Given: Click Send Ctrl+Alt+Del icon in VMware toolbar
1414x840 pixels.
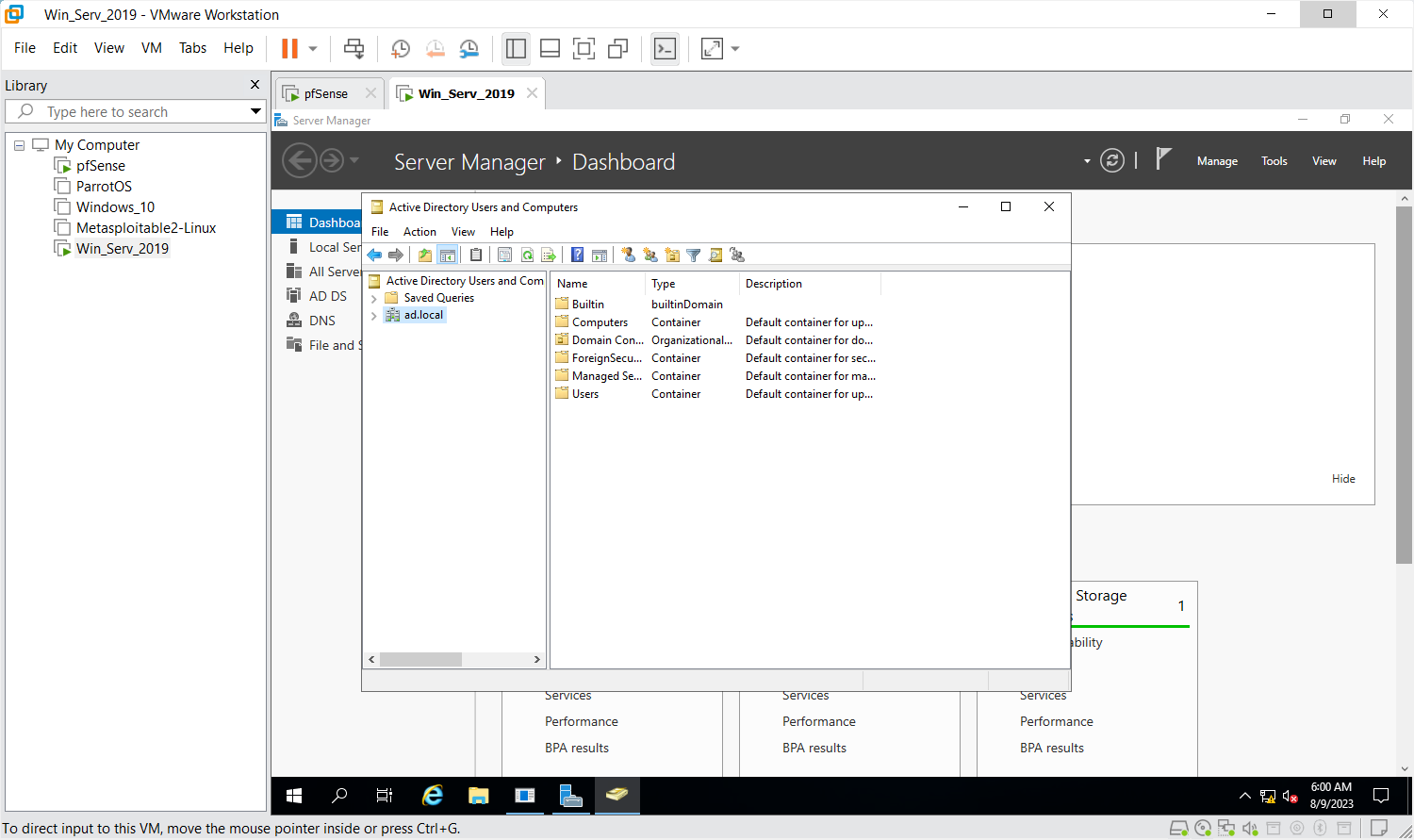Looking at the screenshot, I should [x=353, y=48].
